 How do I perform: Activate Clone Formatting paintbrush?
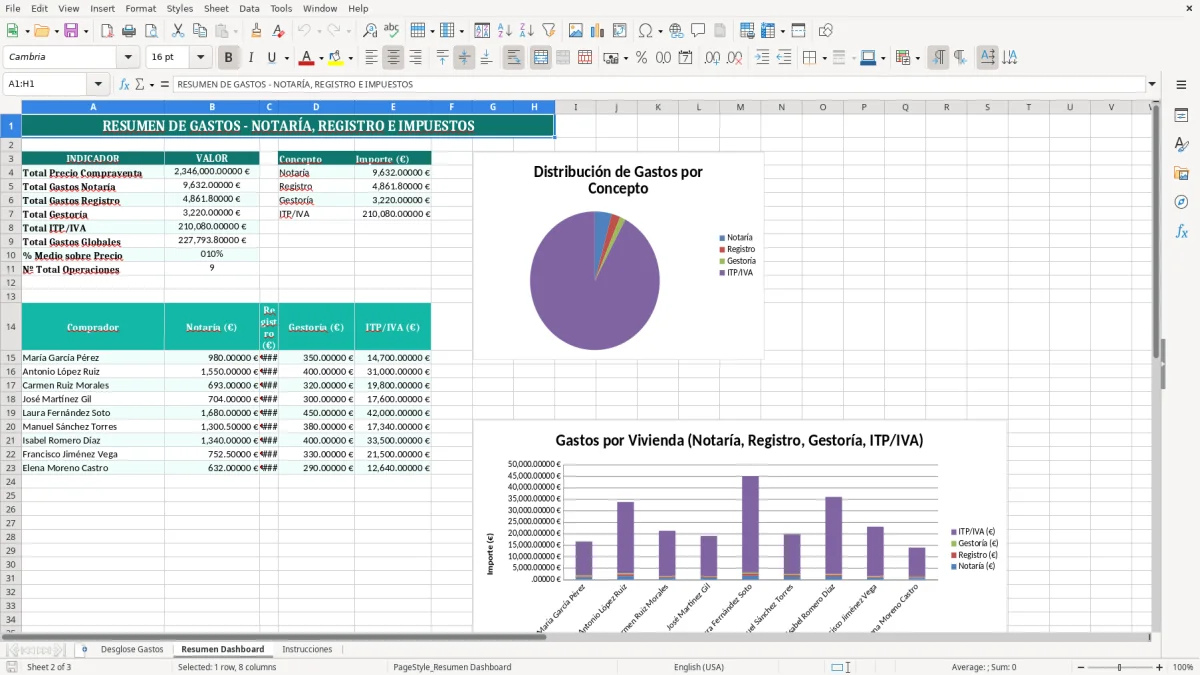coord(256,31)
